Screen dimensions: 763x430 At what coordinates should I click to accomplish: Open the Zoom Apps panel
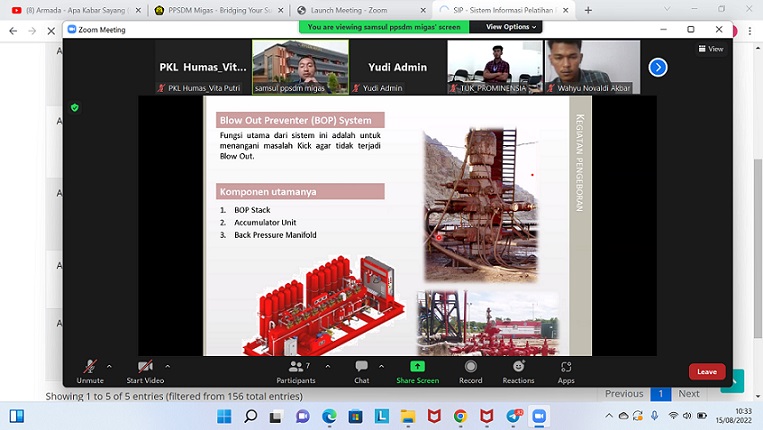[566, 370]
